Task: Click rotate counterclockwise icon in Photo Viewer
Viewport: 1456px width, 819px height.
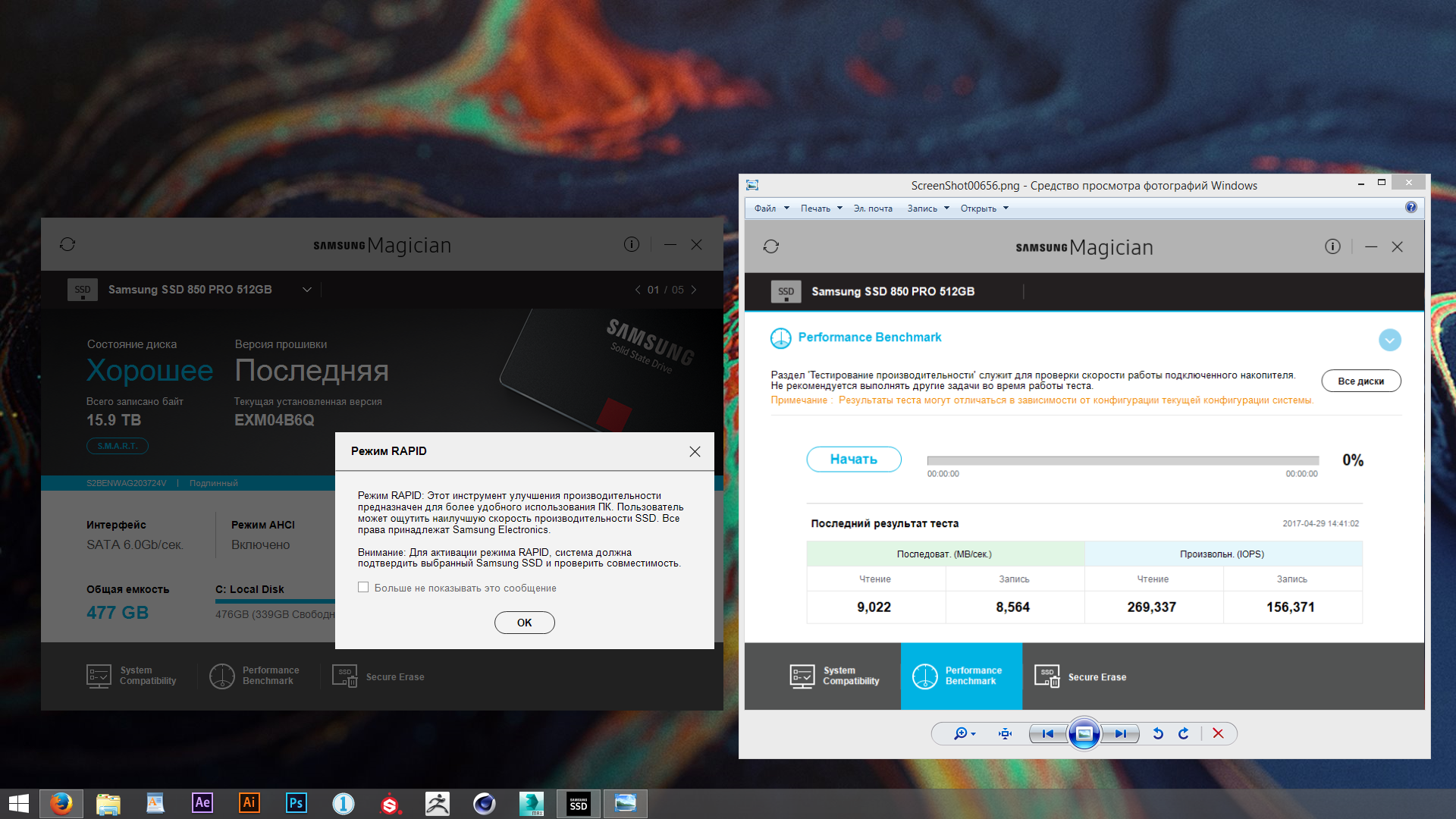Action: click(1158, 733)
